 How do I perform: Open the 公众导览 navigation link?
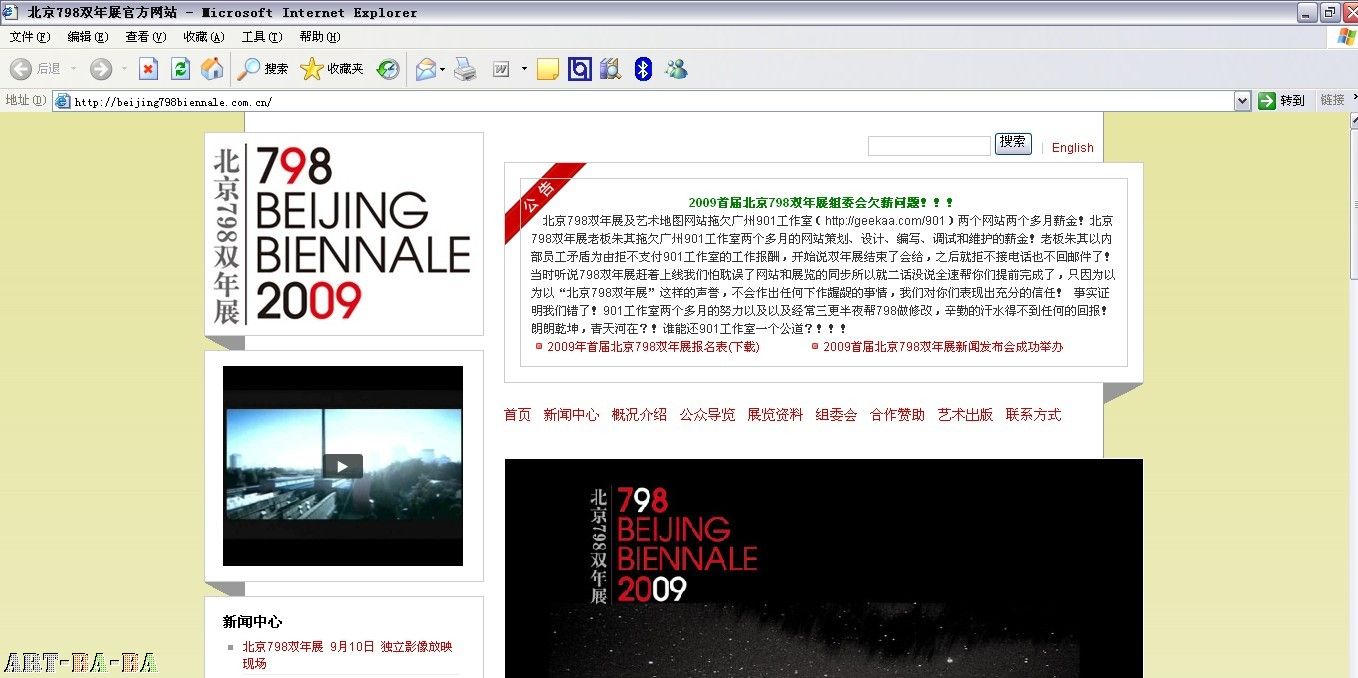tap(707, 415)
